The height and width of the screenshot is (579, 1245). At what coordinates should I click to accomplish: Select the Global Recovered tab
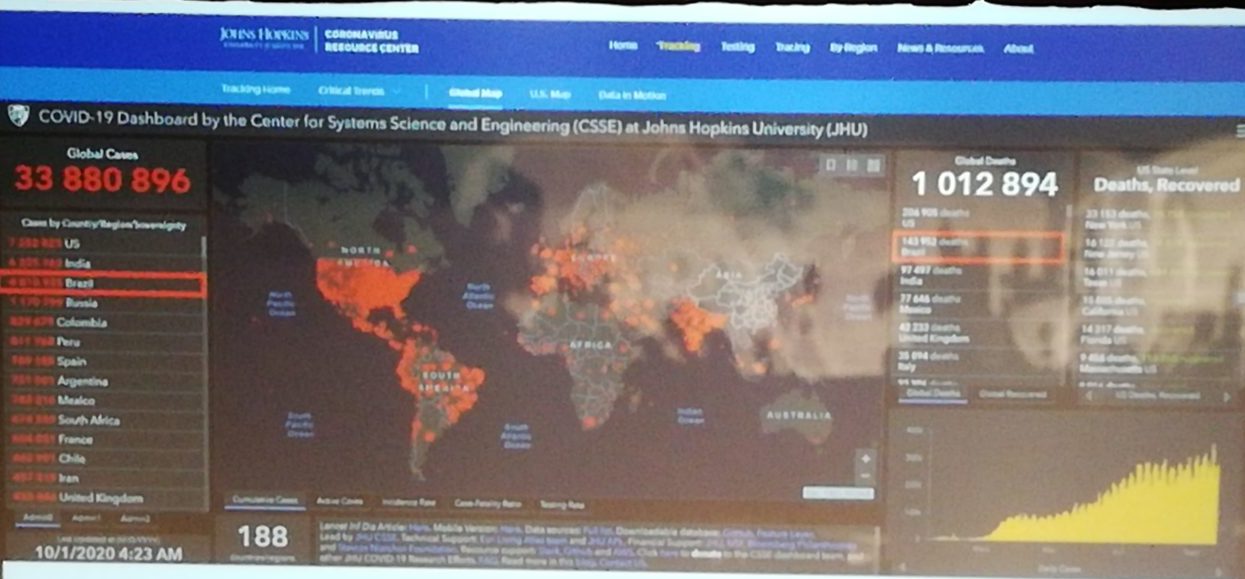[x=1013, y=395]
